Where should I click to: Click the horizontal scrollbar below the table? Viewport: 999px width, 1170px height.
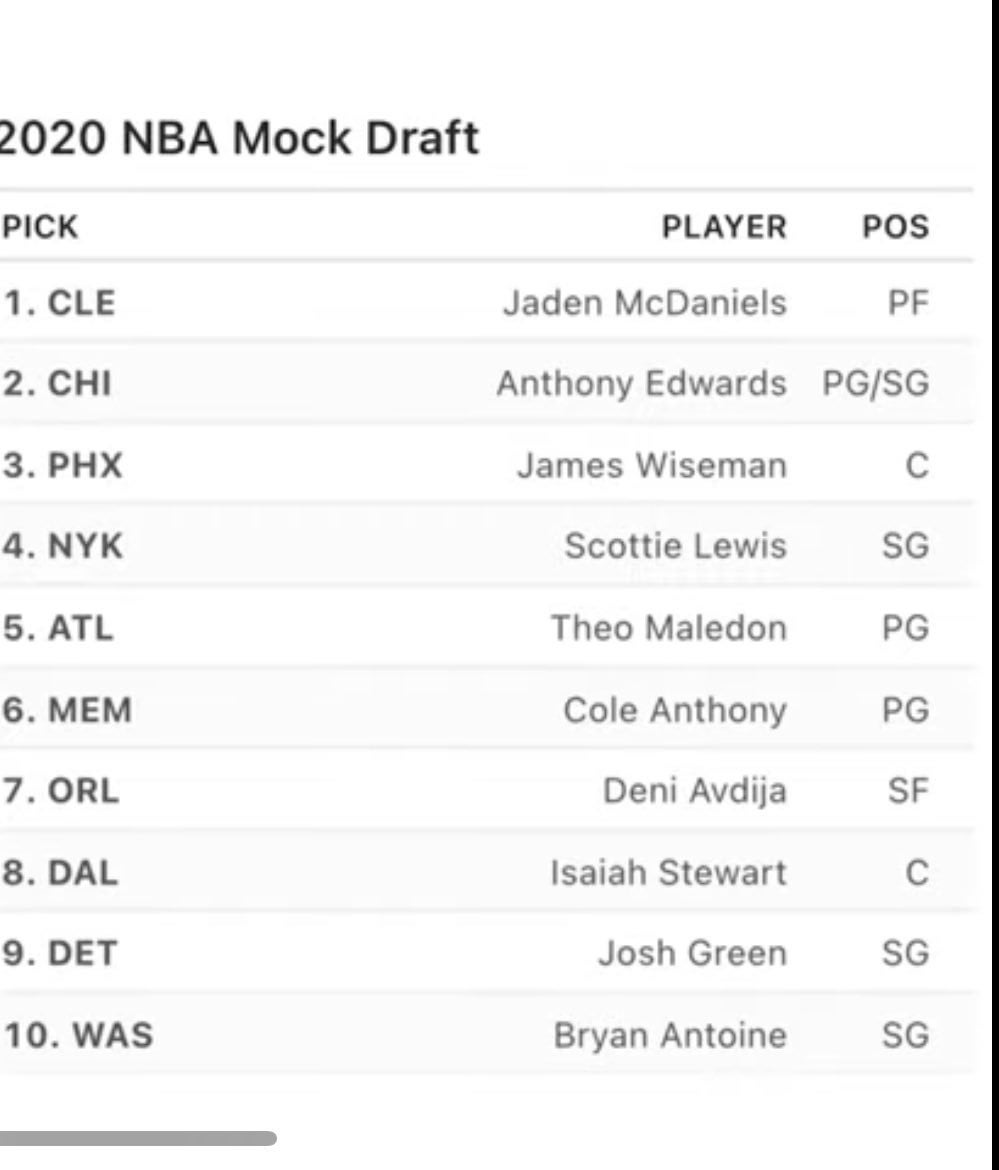point(137,1138)
